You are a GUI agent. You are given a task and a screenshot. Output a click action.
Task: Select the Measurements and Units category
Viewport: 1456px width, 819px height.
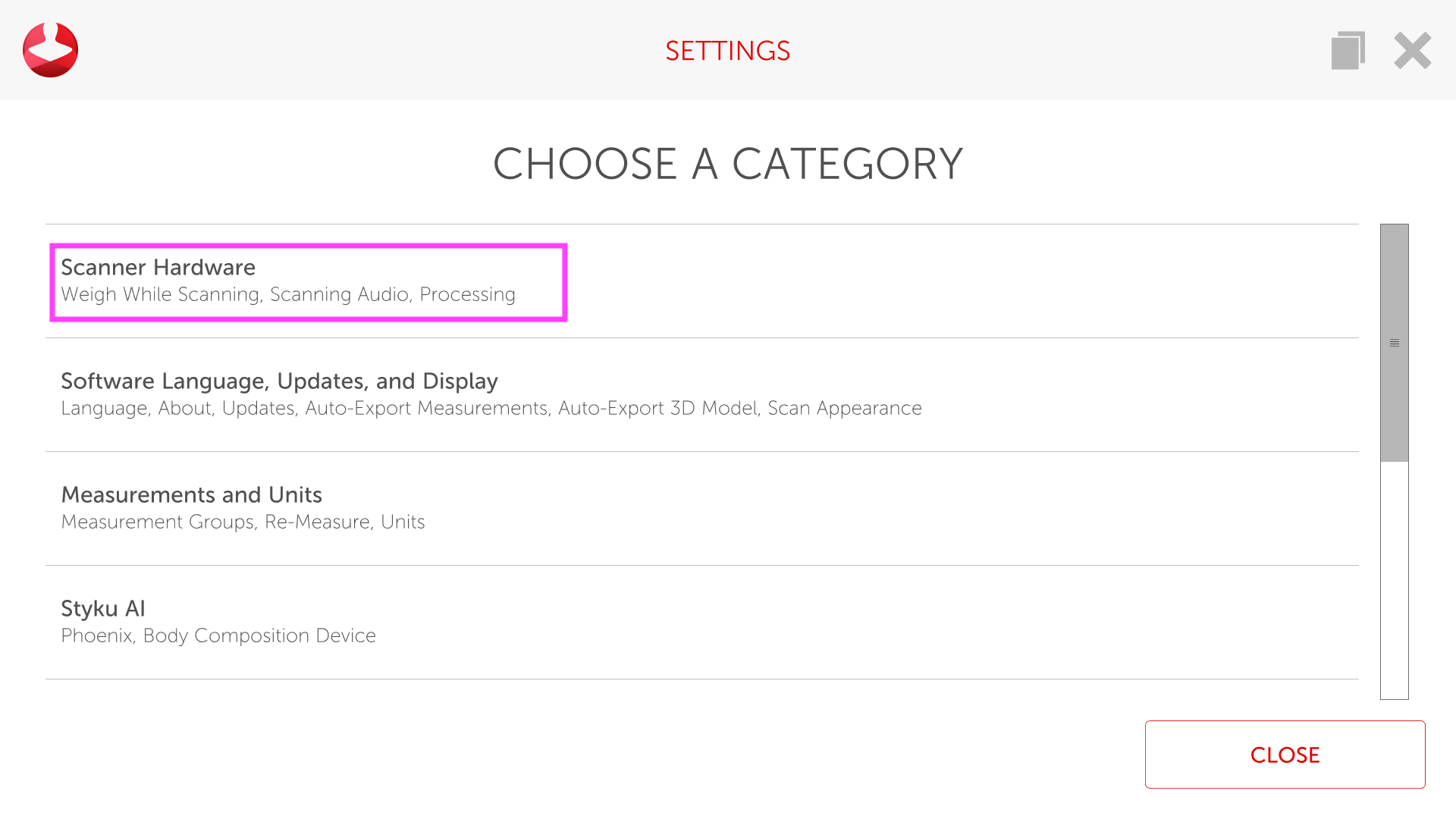pyautogui.click(x=191, y=495)
